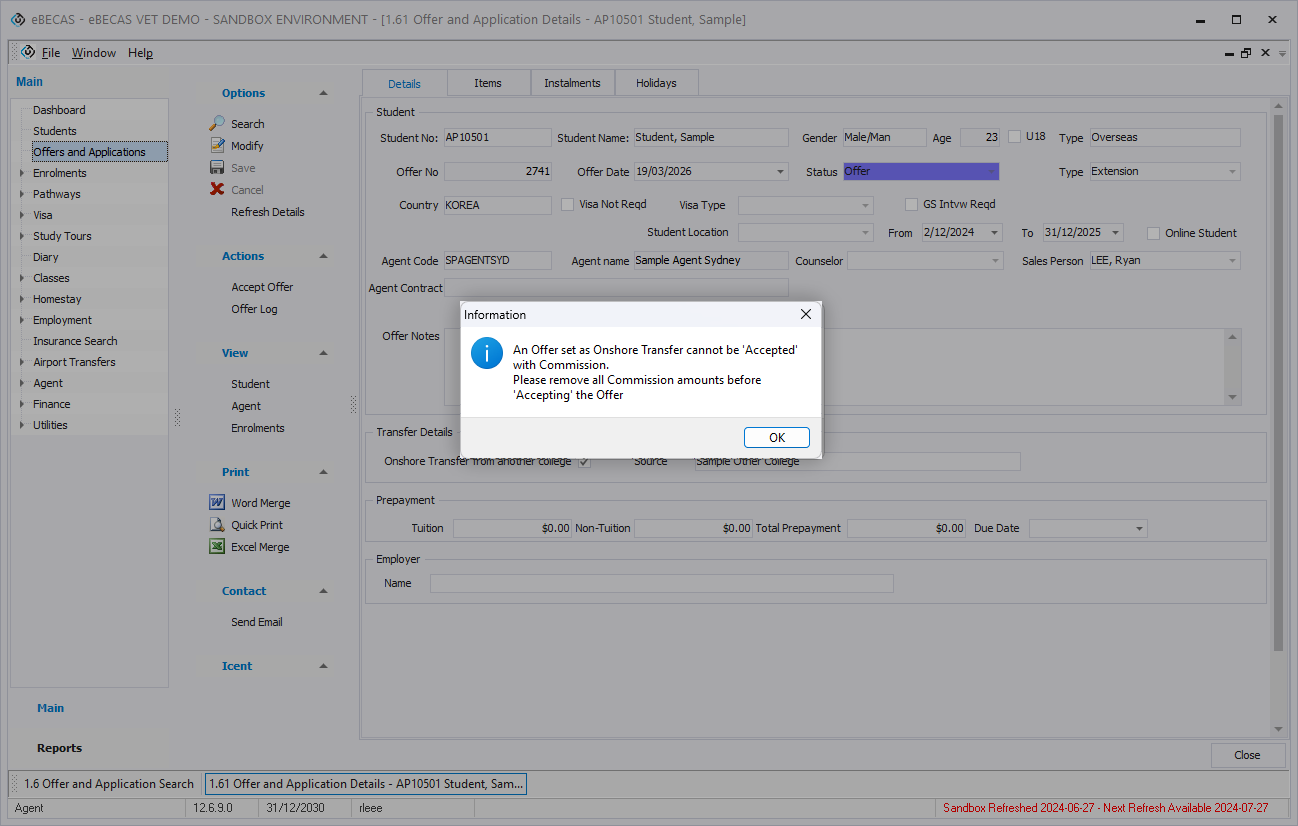Screen dimensions: 1298x826
Task: Click the Employer Name input field
Action: point(661,583)
